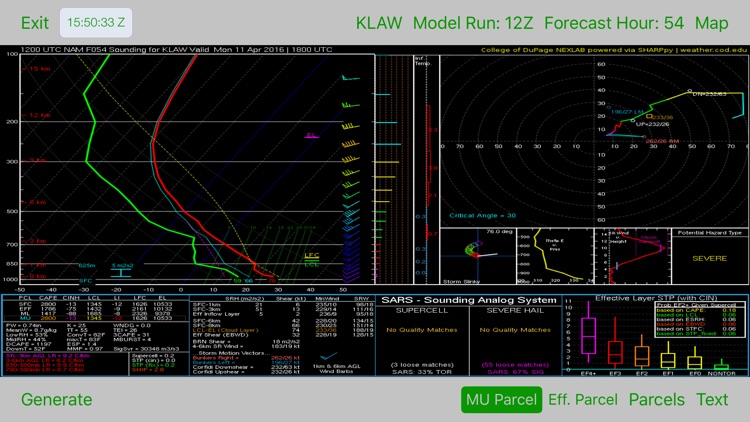Screen dimensions: 750x422
Task: Click the Storm Slinky mini plot
Action: (x=478, y=256)
